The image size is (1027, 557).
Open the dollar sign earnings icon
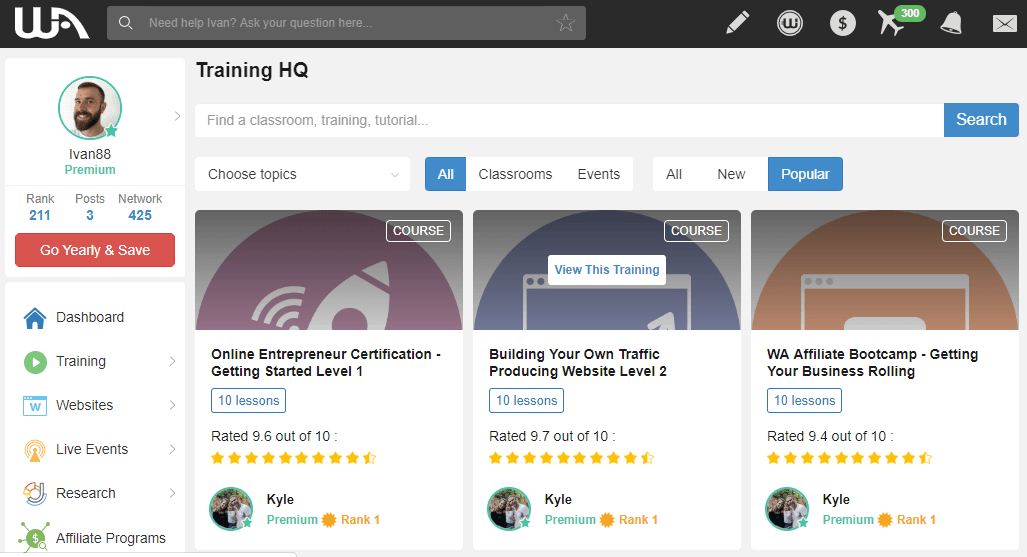[842, 24]
